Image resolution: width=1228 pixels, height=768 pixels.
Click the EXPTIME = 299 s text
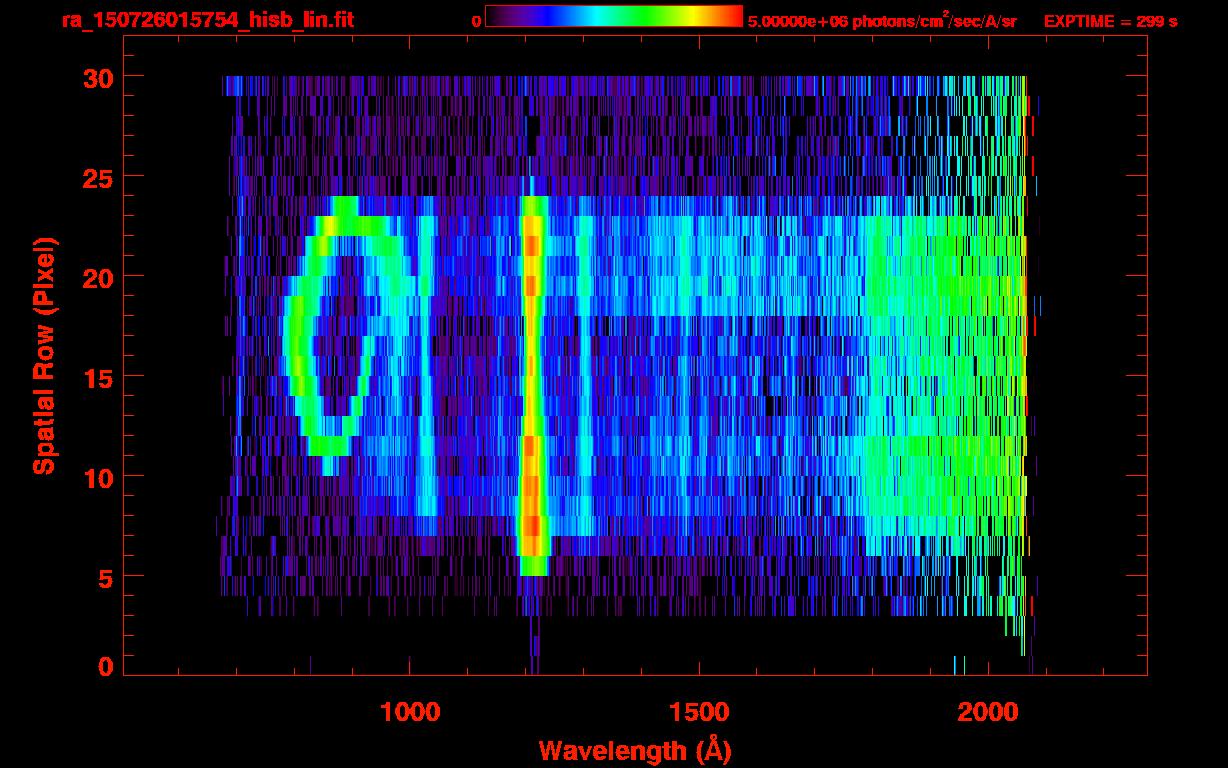[1110, 21]
